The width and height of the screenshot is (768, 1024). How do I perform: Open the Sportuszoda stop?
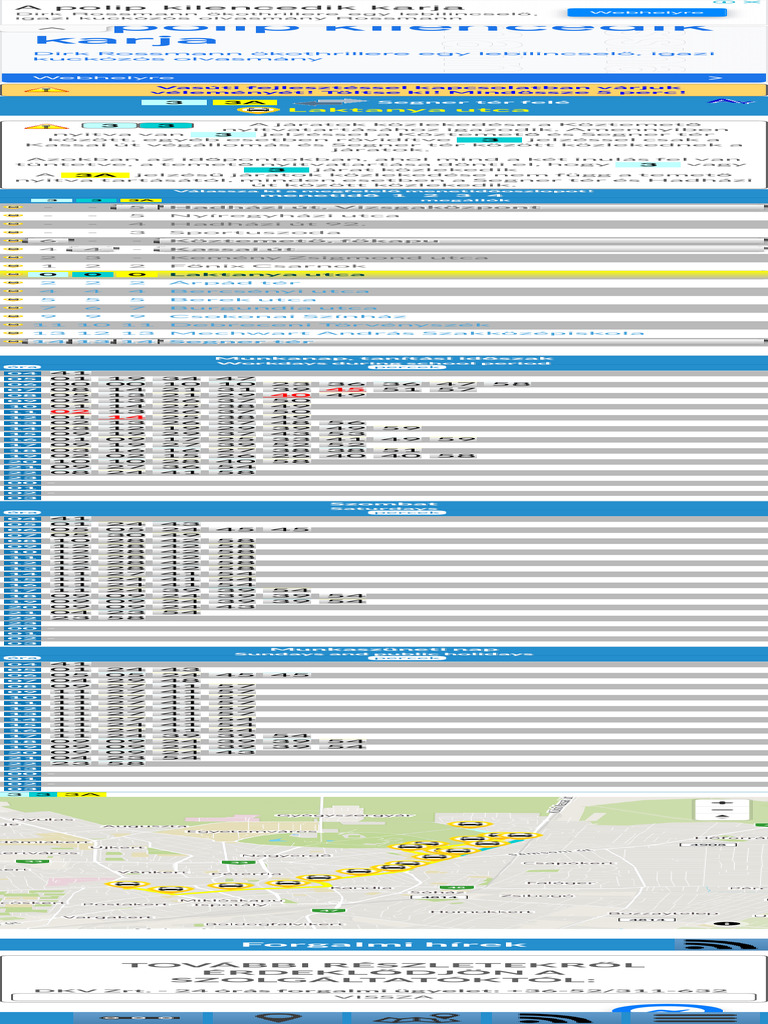click(255, 232)
